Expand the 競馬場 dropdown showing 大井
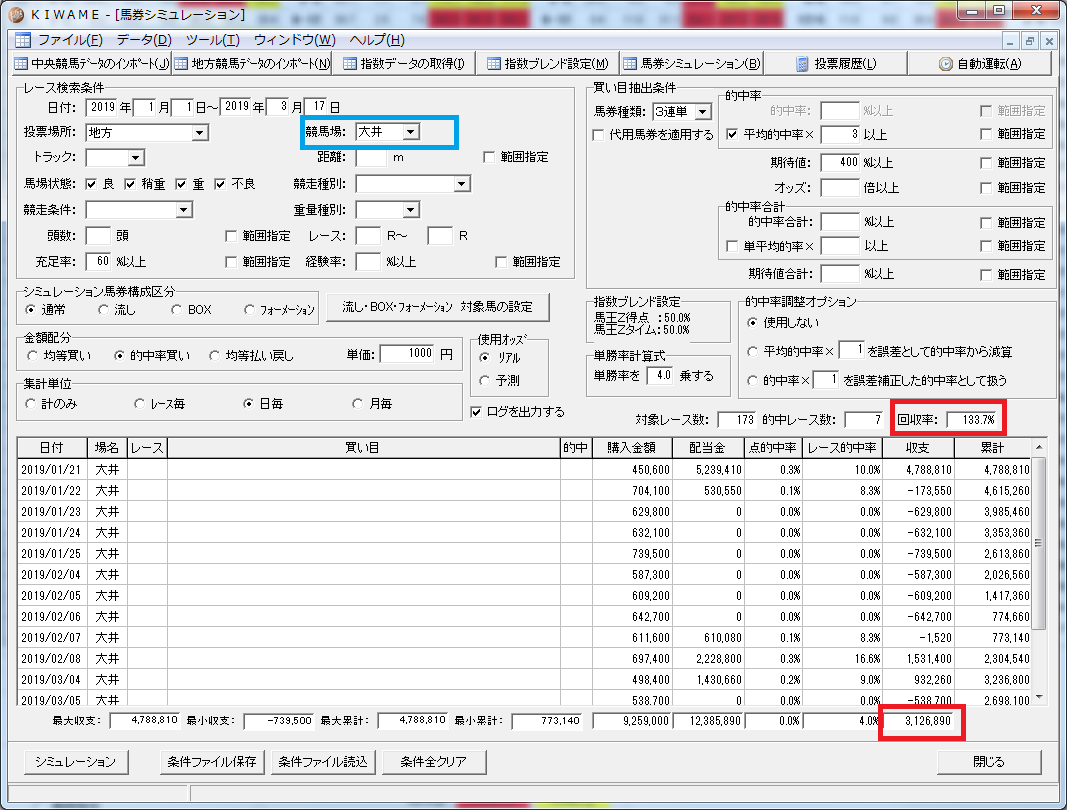Image resolution: width=1067 pixels, height=810 pixels. [x=411, y=132]
